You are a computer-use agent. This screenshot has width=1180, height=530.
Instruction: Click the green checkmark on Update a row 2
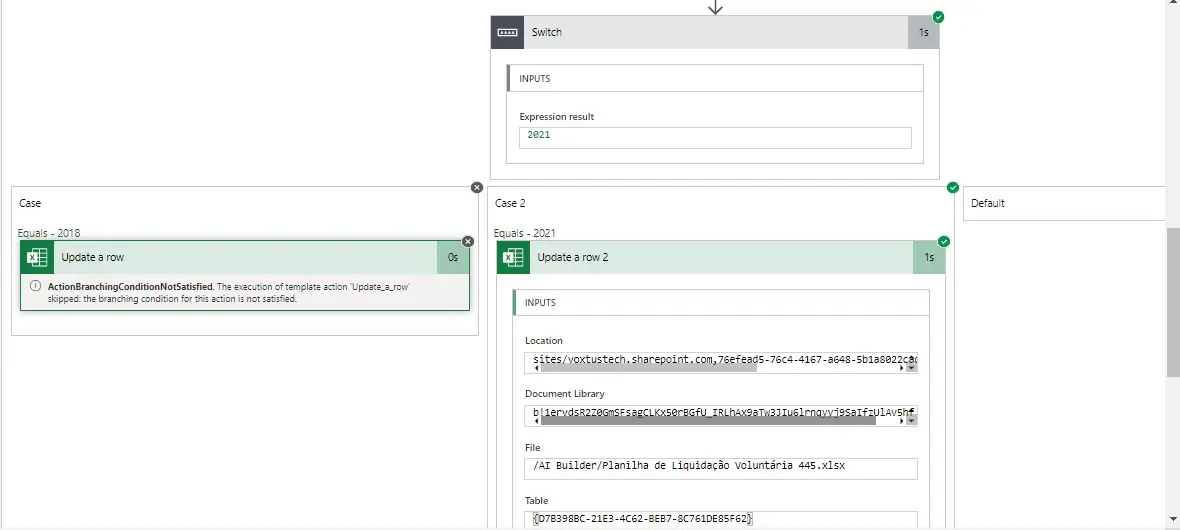click(944, 241)
